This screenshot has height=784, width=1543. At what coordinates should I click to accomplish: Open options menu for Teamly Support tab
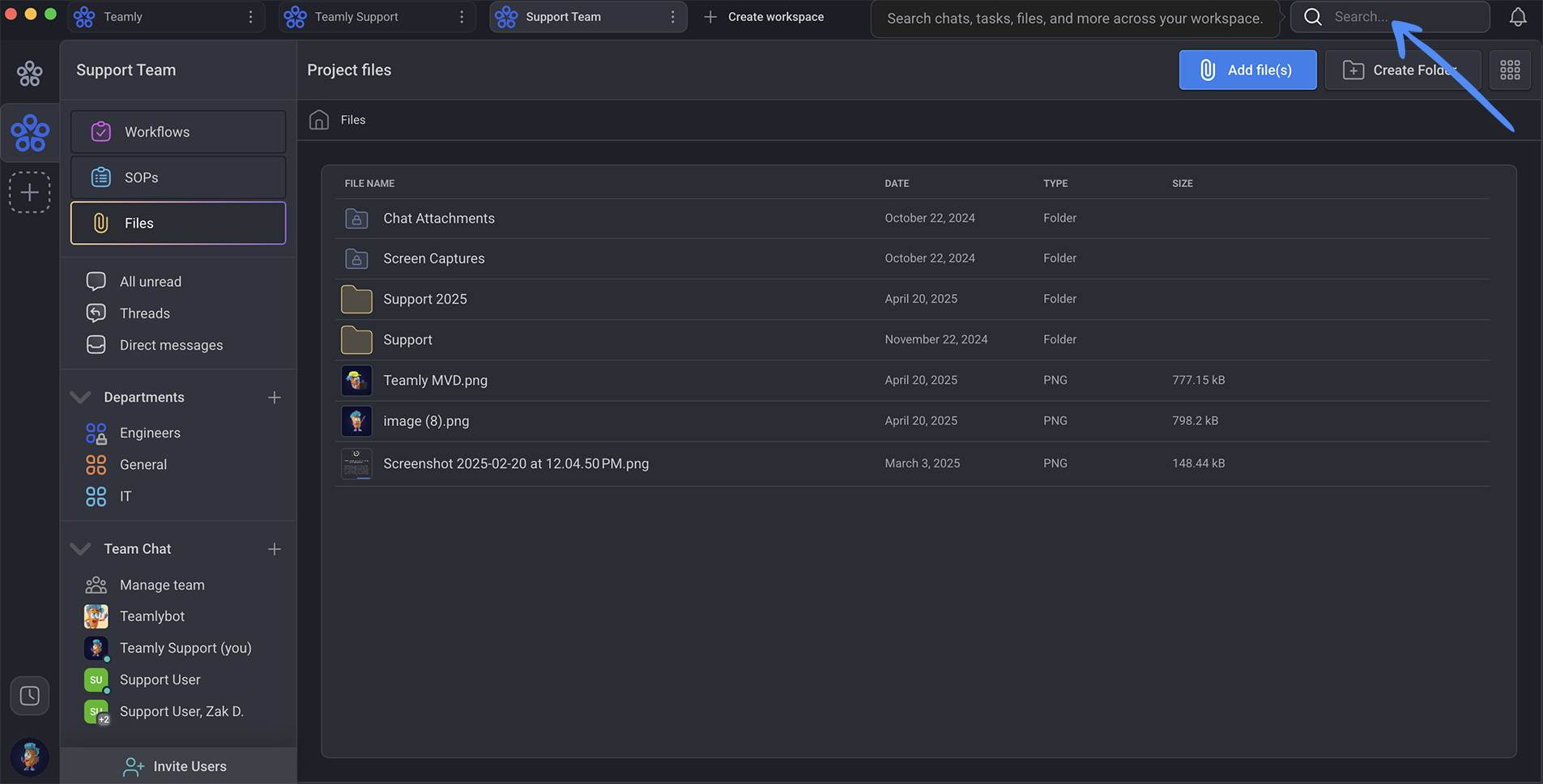pyautogui.click(x=462, y=17)
